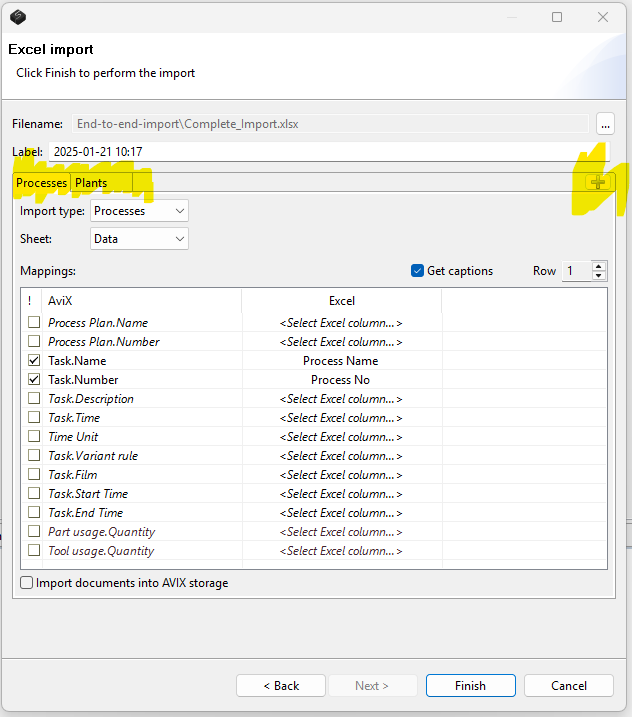632x717 pixels.
Task: Click the Finish button
Action: [x=470, y=686]
